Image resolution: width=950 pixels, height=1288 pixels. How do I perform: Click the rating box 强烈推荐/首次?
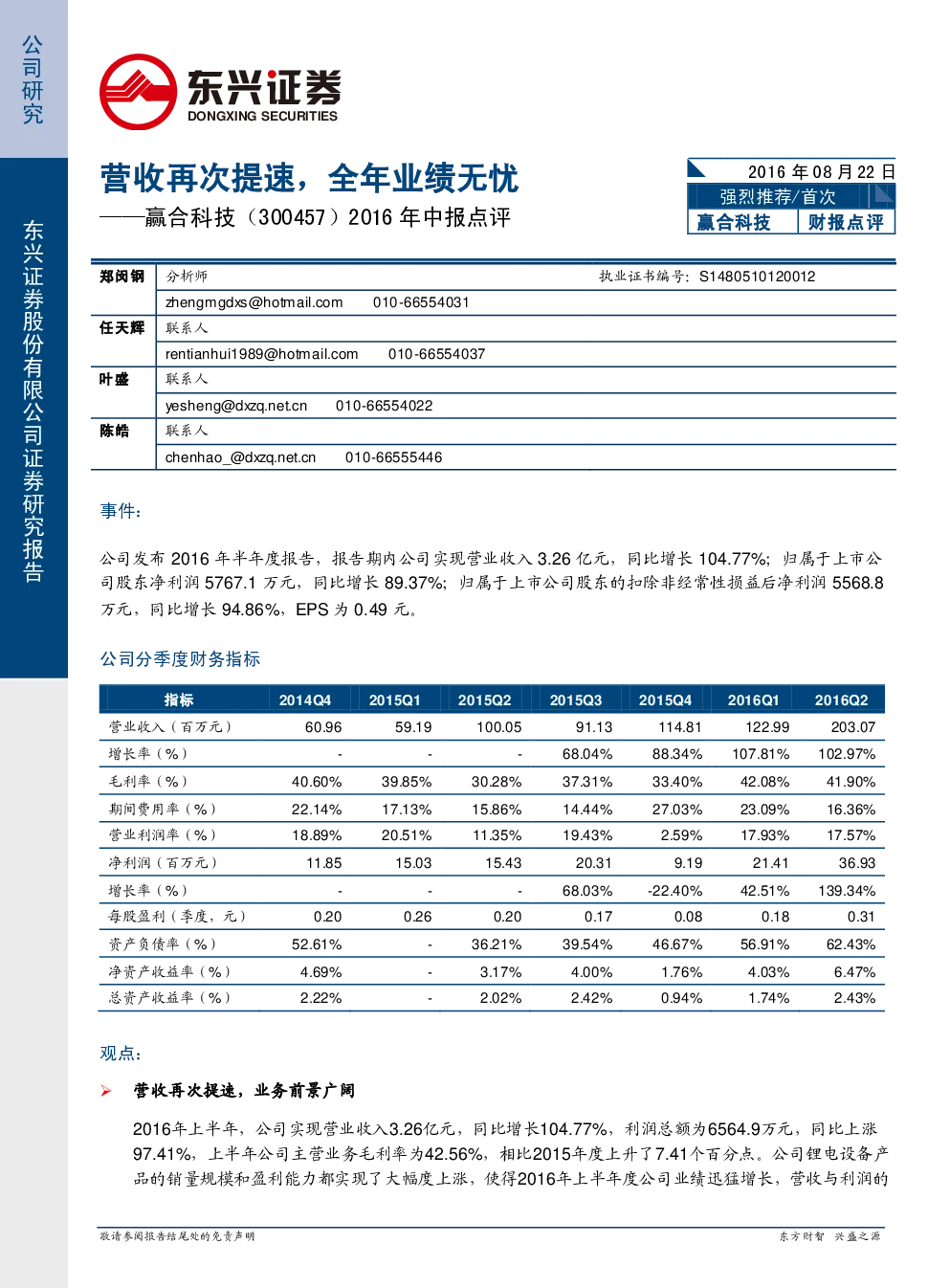click(x=778, y=196)
